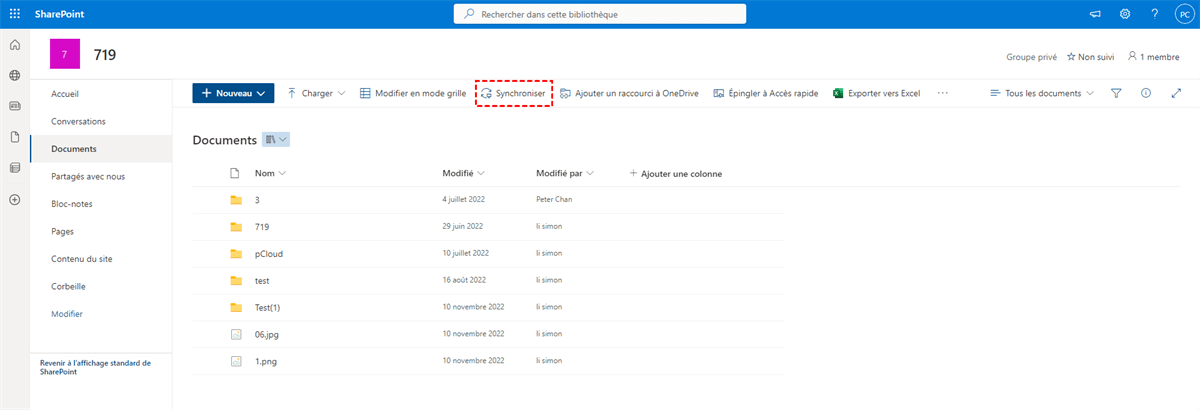Click the Modifier navigation link
Screen dimensions: 1200x410
[x=67, y=313]
